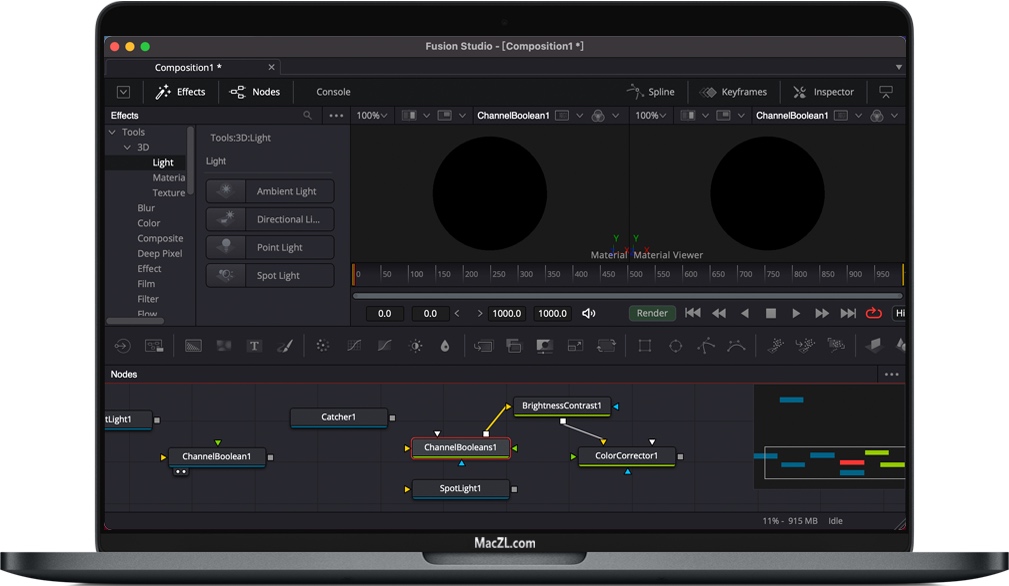Select the Rectangle mask tool
The height and width of the screenshot is (586, 1009).
(x=645, y=346)
